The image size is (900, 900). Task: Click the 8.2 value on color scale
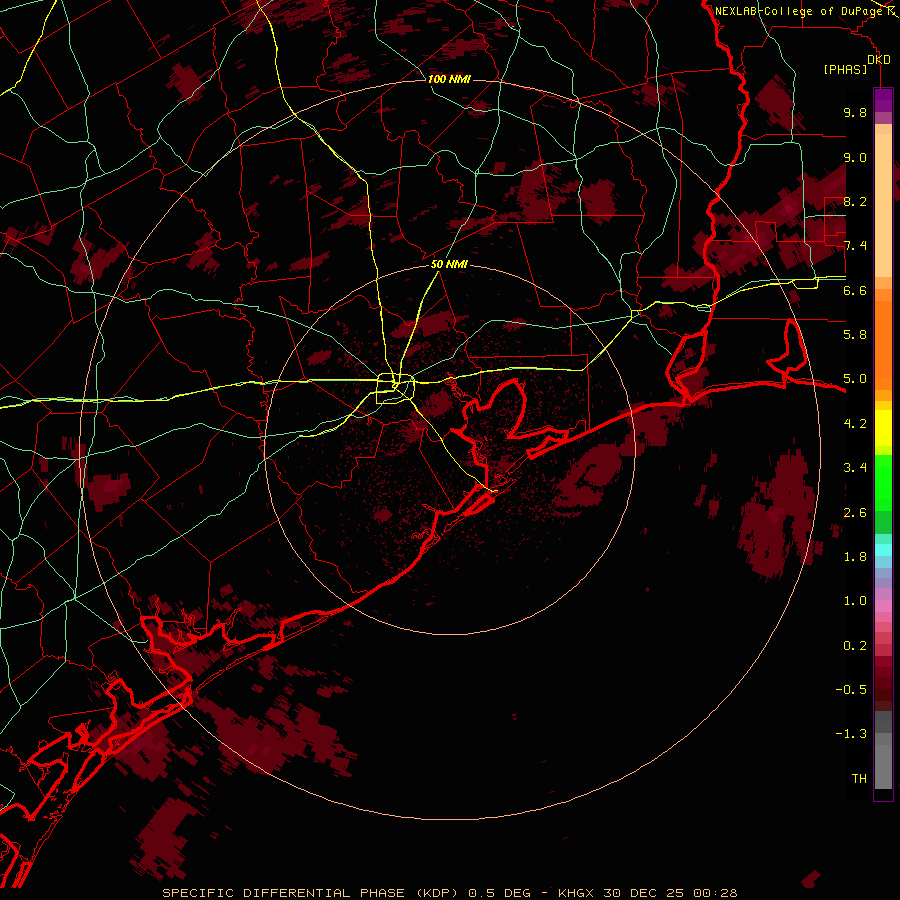pos(855,201)
